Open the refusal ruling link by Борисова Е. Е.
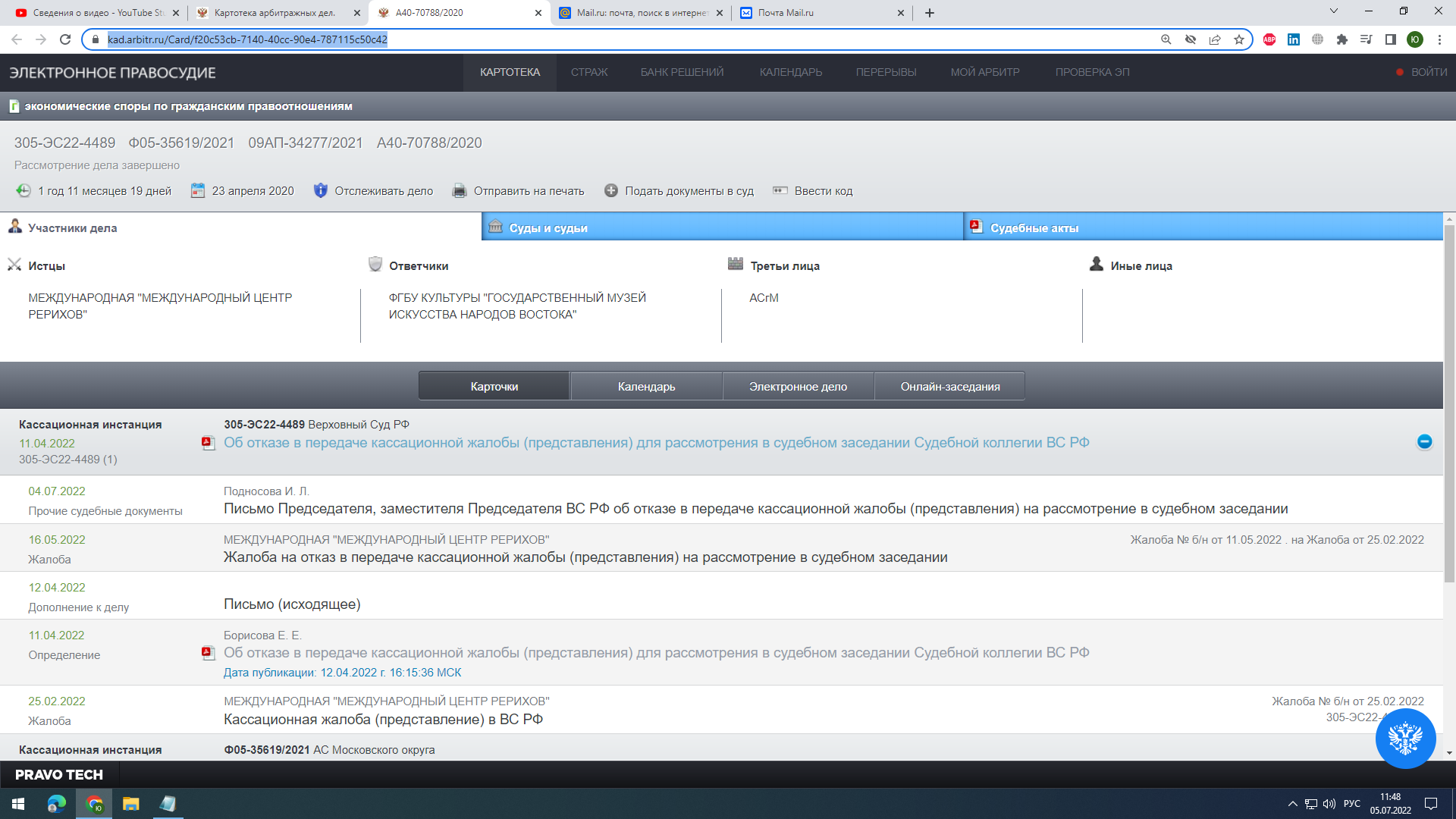The width and height of the screenshot is (1456, 819). coord(656,653)
